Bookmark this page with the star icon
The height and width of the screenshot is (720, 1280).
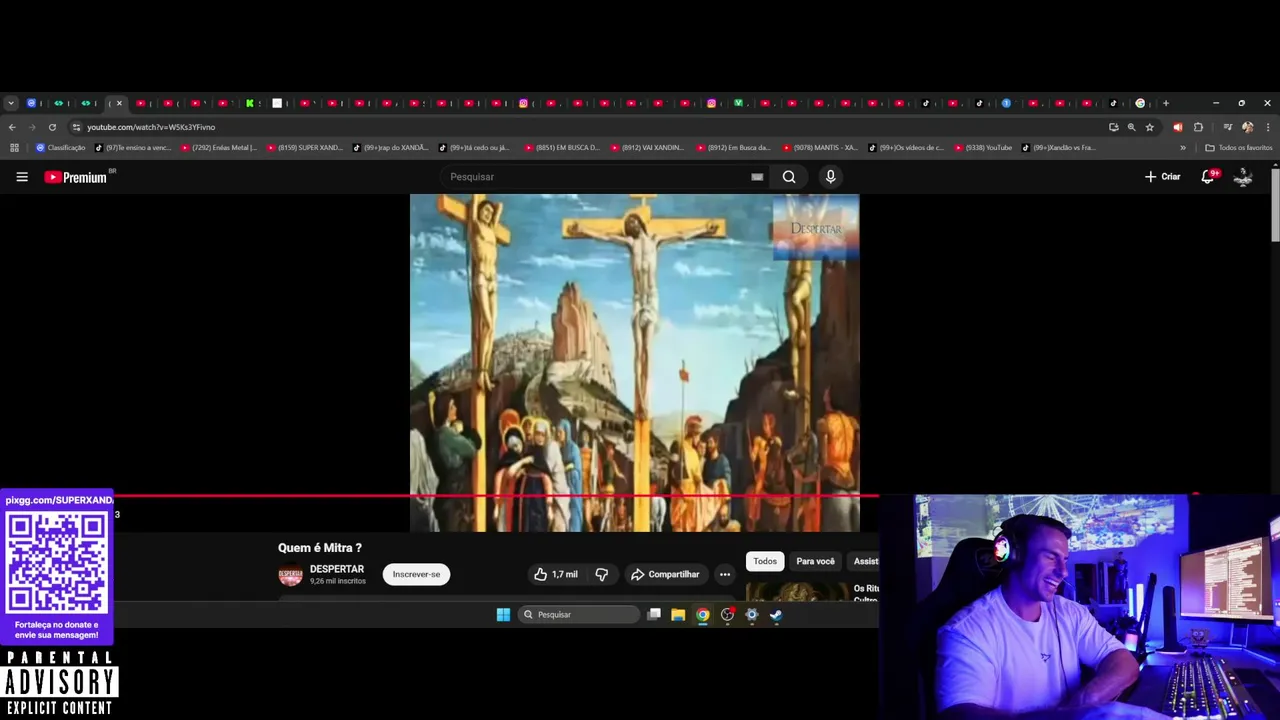(x=1150, y=127)
